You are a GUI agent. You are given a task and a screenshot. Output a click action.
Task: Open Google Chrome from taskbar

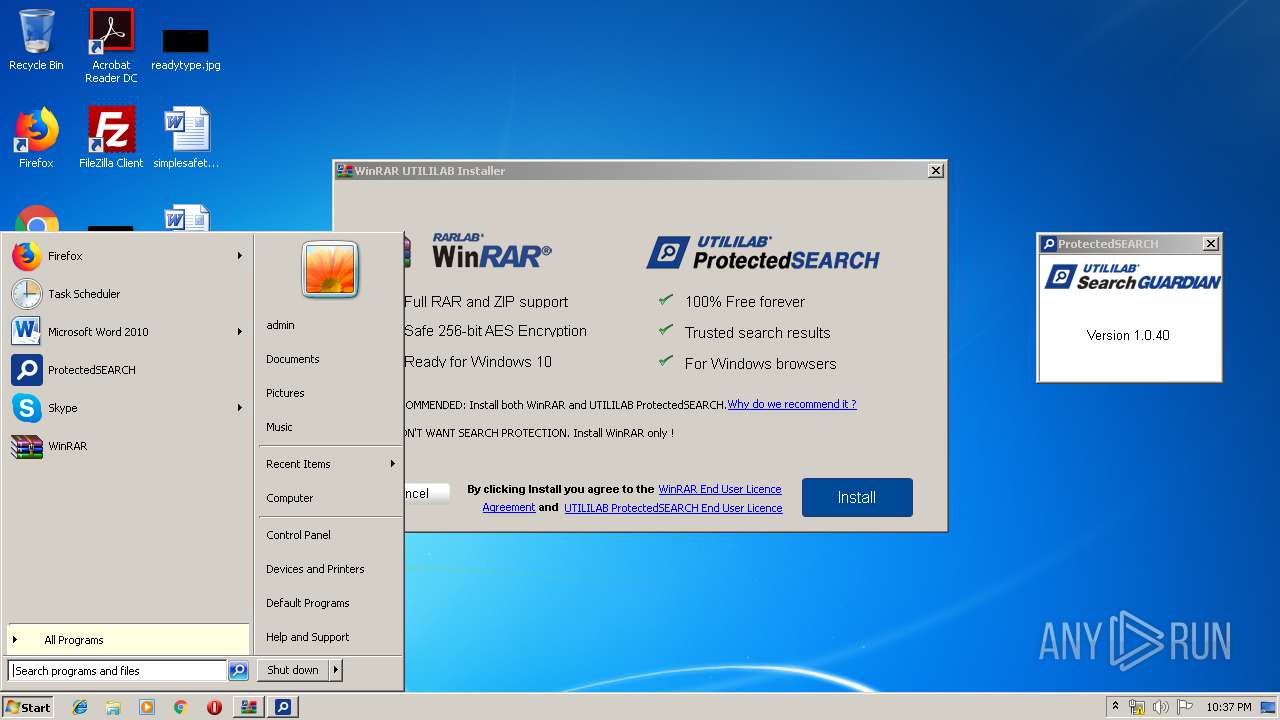tap(180, 707)
